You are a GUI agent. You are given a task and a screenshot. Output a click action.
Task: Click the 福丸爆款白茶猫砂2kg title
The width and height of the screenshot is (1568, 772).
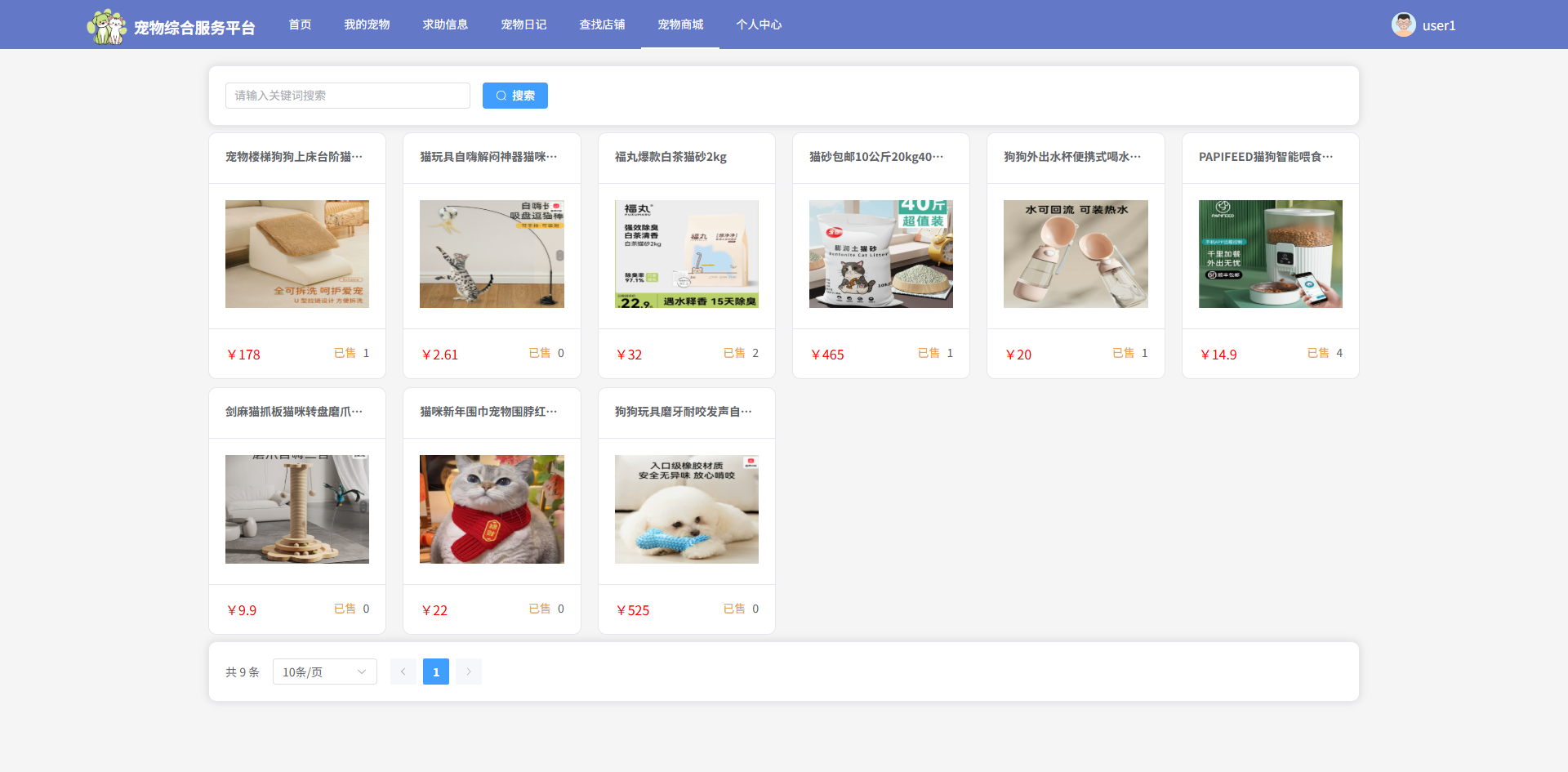point(670,157)
